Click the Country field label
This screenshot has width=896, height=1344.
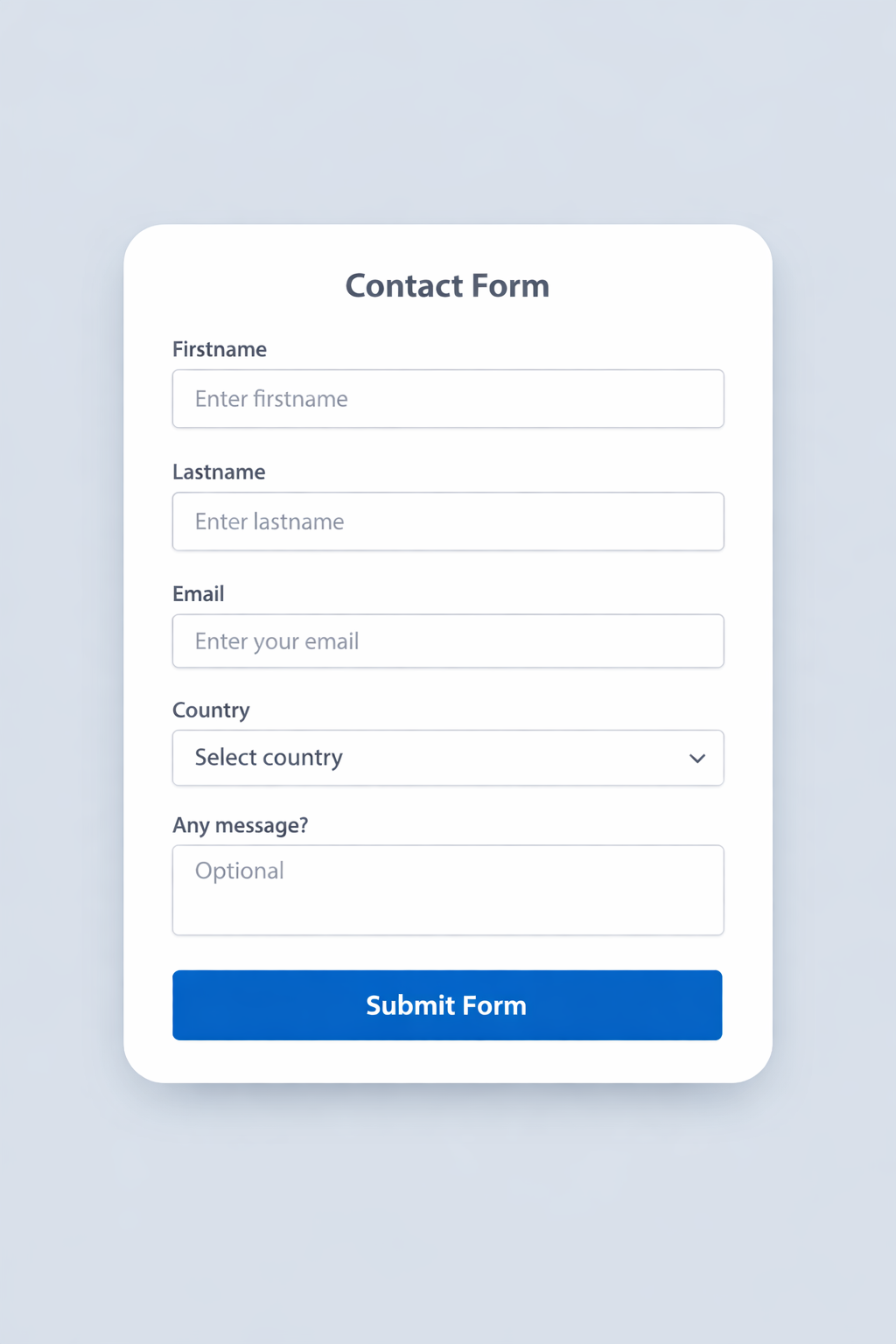(211, 710)
